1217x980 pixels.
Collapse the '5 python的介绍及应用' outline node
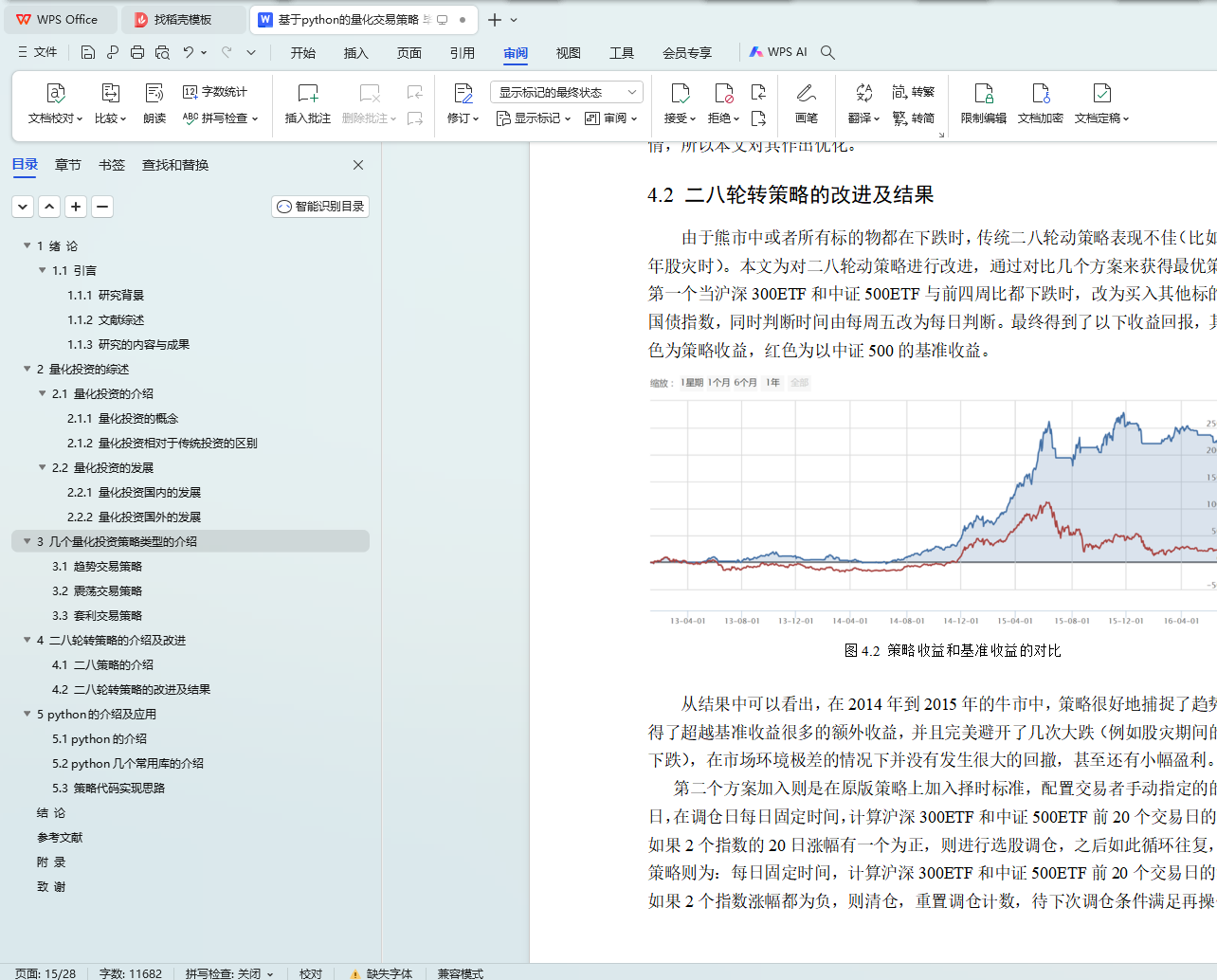tap(27, 714)
